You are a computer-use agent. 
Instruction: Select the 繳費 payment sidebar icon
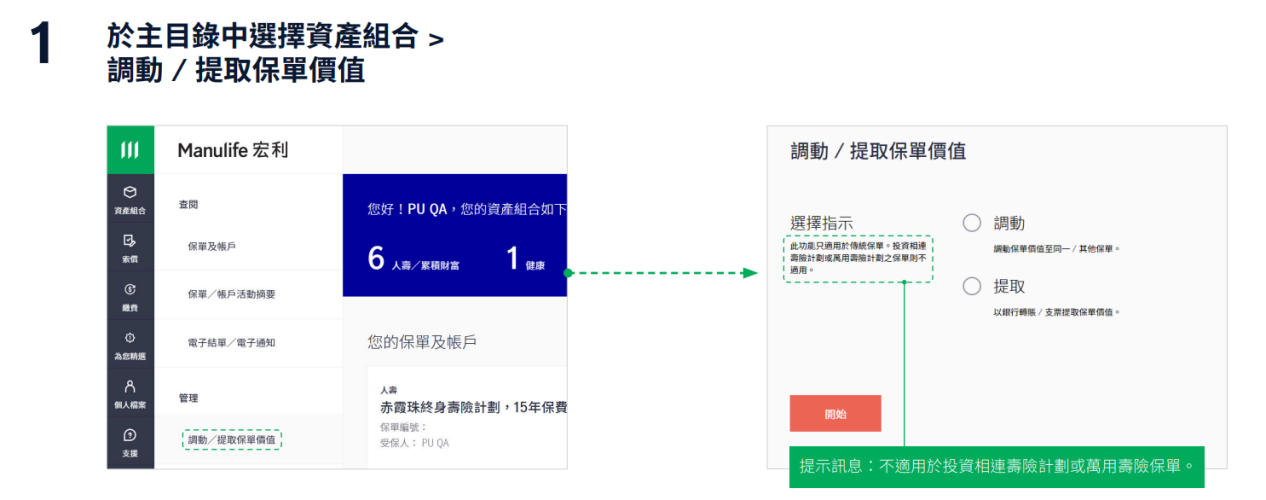130,296
